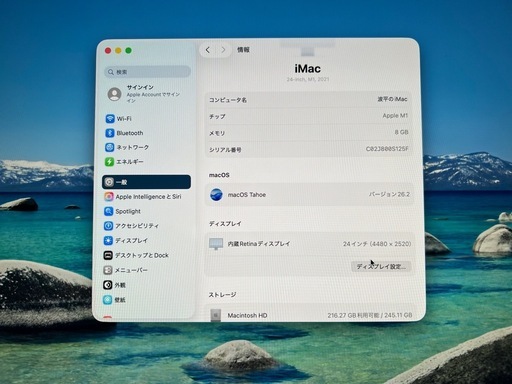Open the 外観 appearance icon
Image resolution: width=512 pixels, height=384 pixels.
coord(107,285)
